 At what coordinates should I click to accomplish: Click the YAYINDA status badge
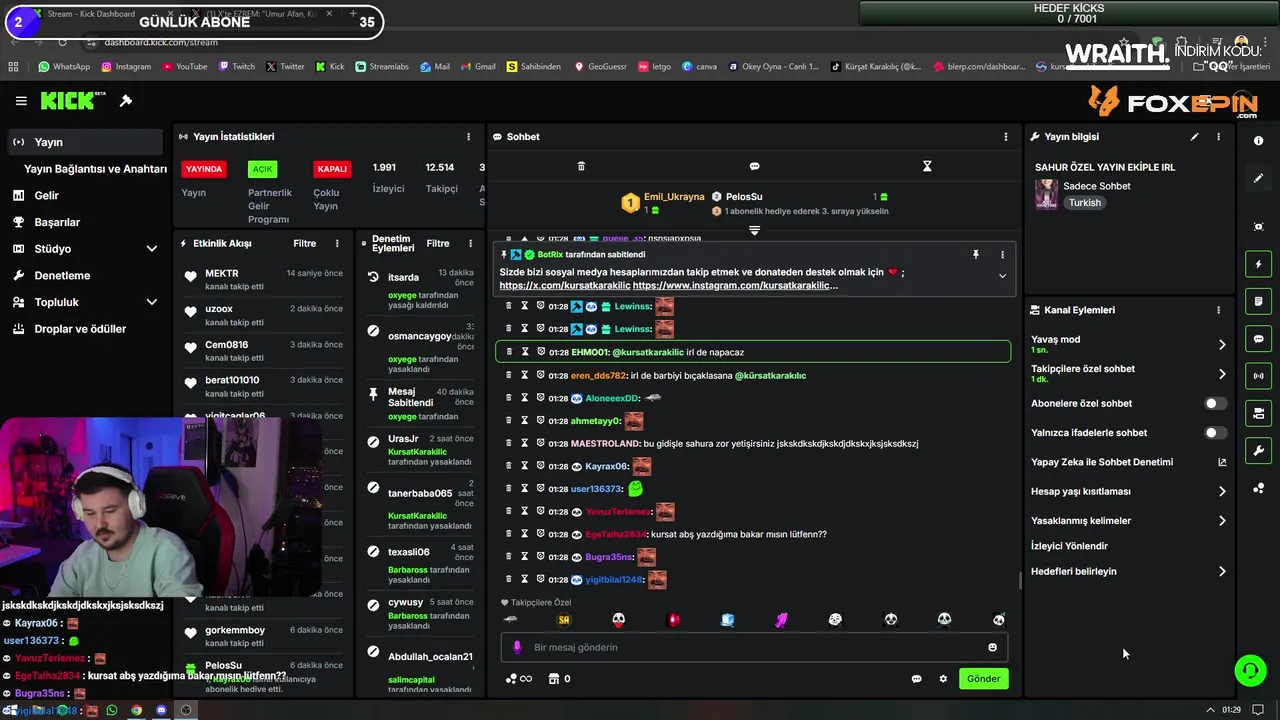(204, 169)
